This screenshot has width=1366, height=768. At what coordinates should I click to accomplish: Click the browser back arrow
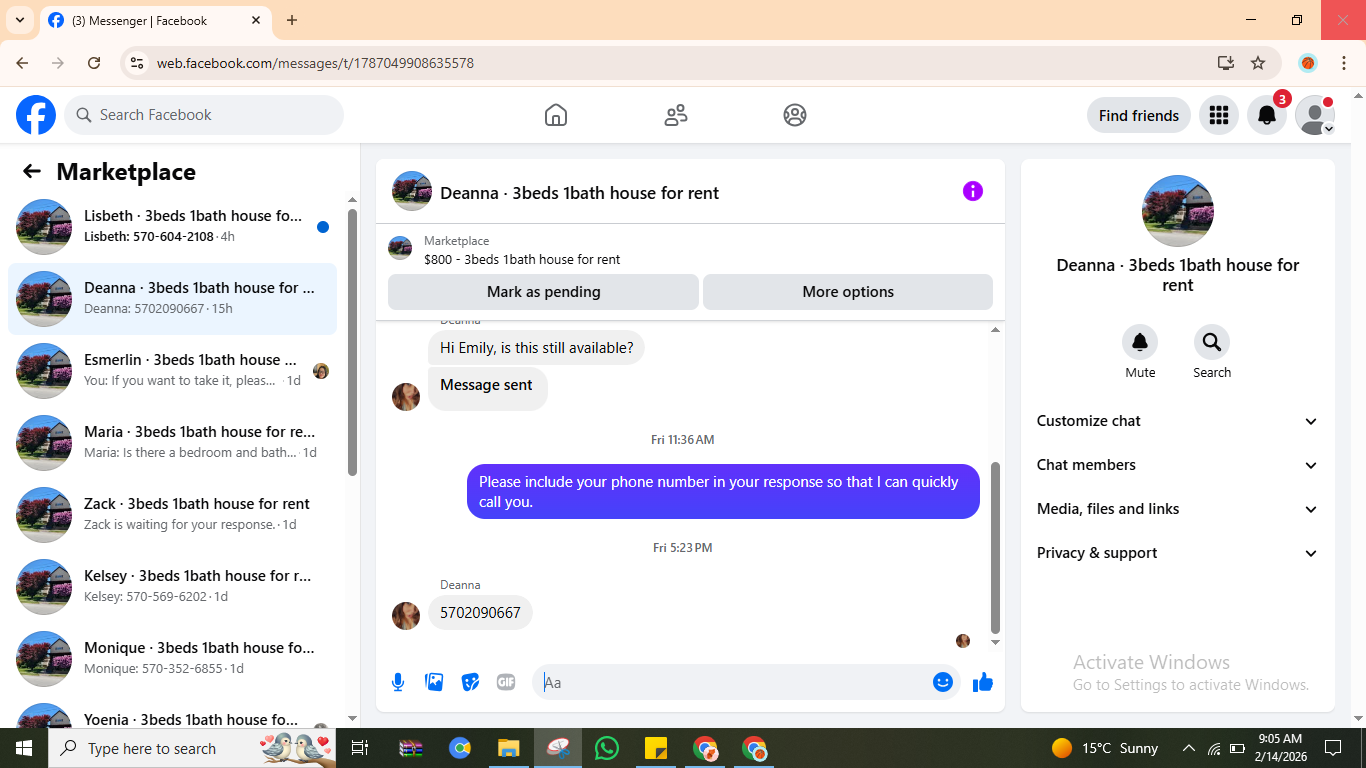tap(22, 63)
